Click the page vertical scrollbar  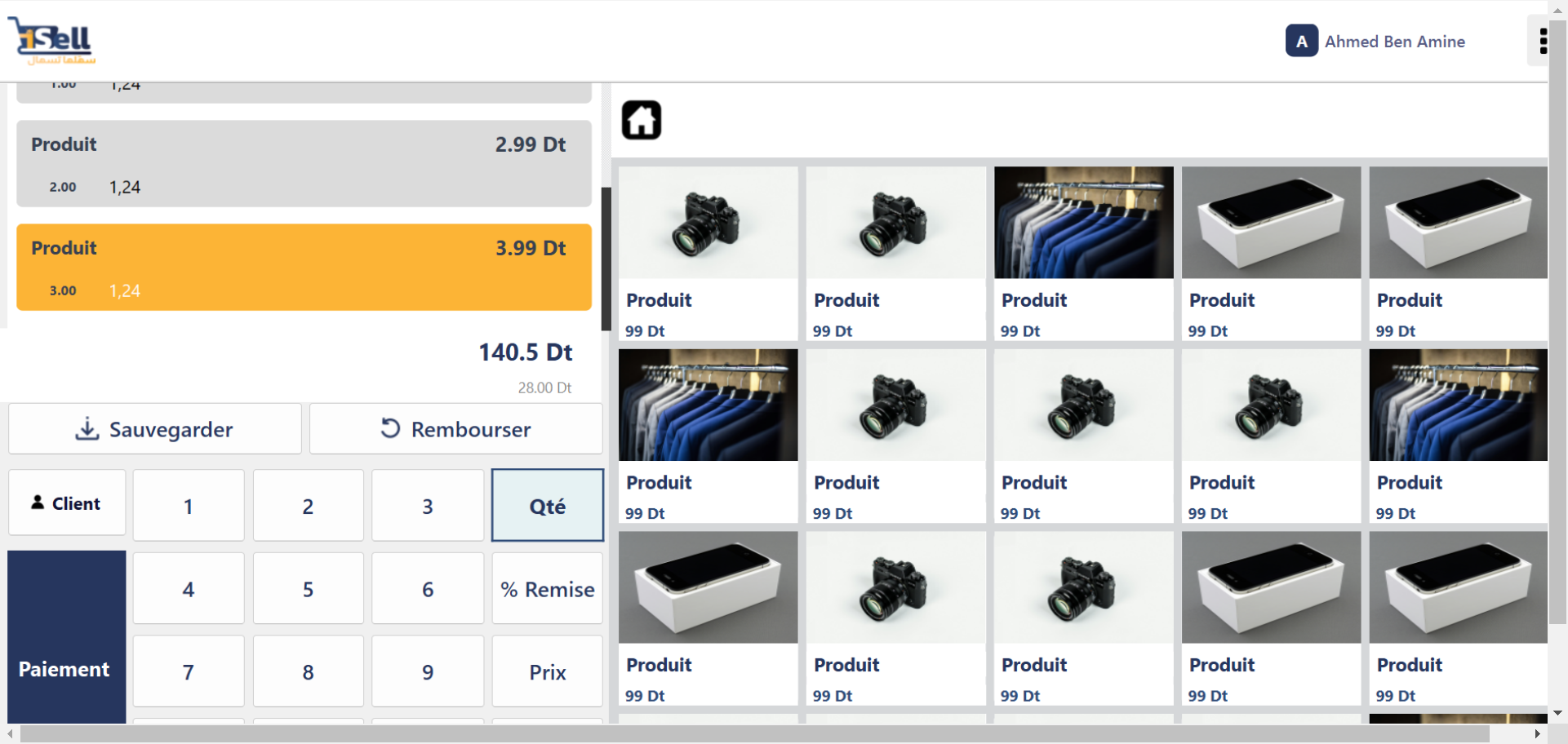[1558, 322]
